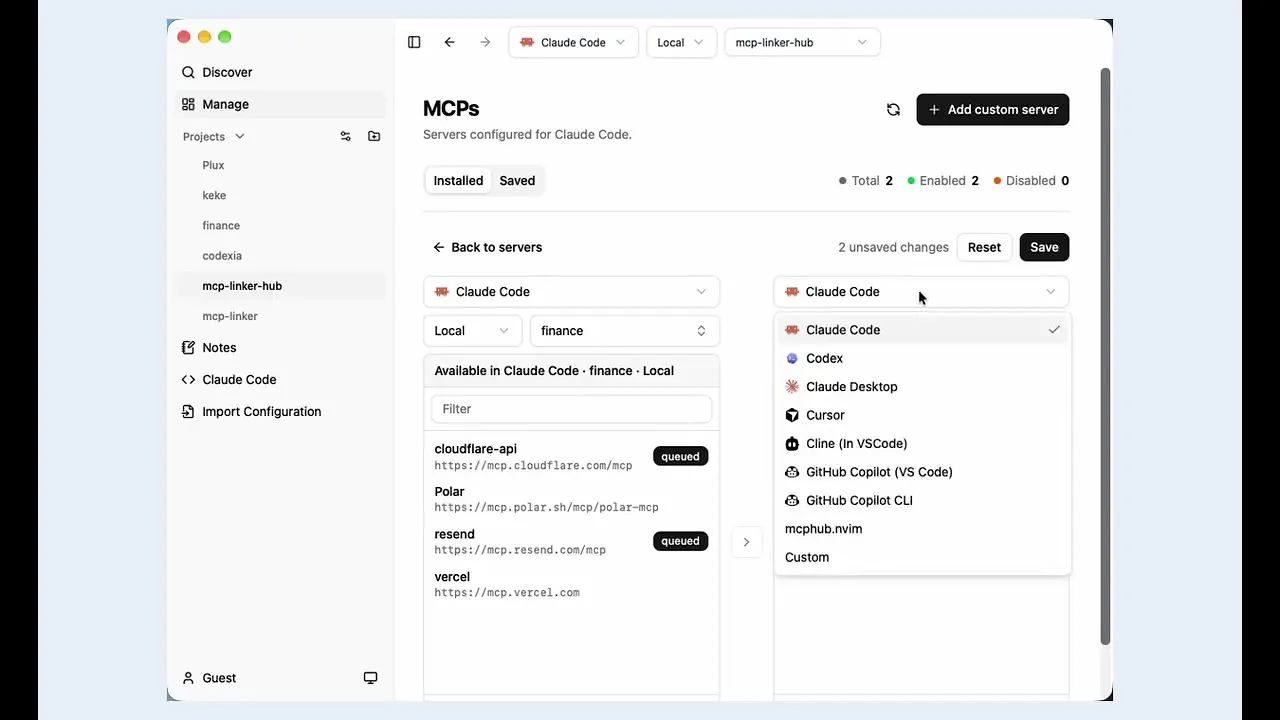
Task: Click the display monitor icon beside Guest
Action: 370,678
